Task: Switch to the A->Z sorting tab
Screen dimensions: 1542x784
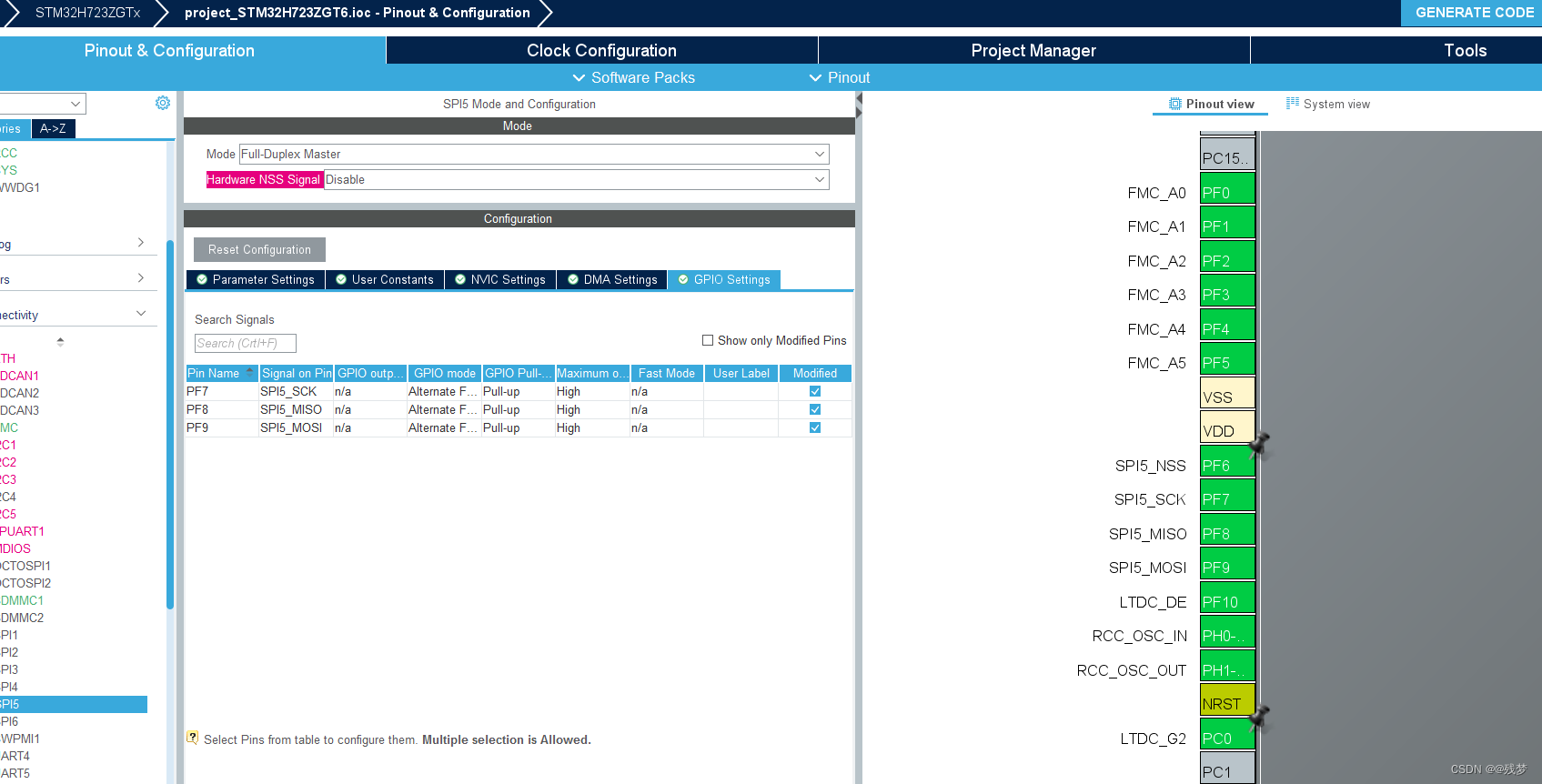Action: (x=53, y=128)
